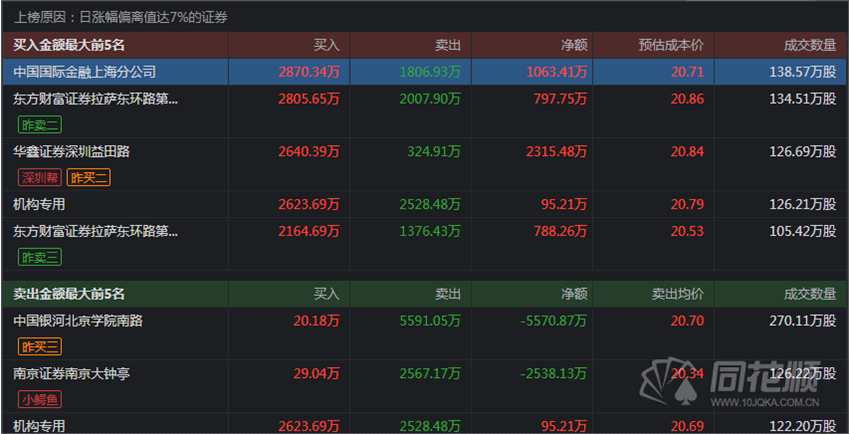The width and height of the screenshot is (850, 434).
Task: Click volume 126.69万股
Action: (803, 152)
